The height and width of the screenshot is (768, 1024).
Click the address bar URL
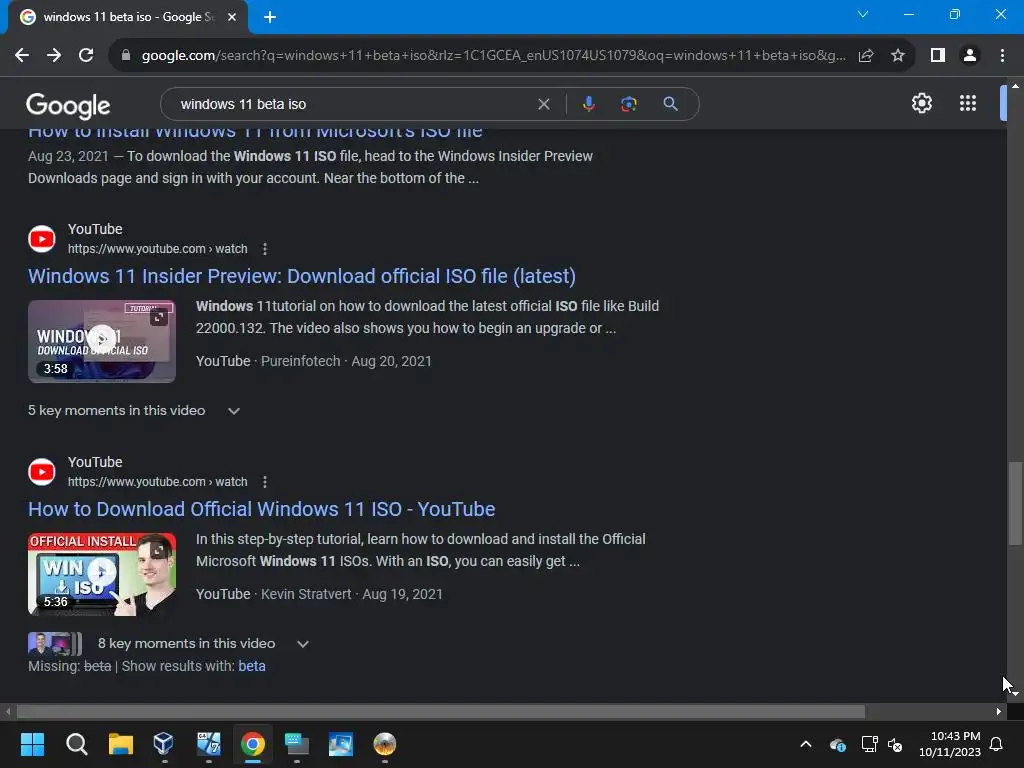coord(493,56)
